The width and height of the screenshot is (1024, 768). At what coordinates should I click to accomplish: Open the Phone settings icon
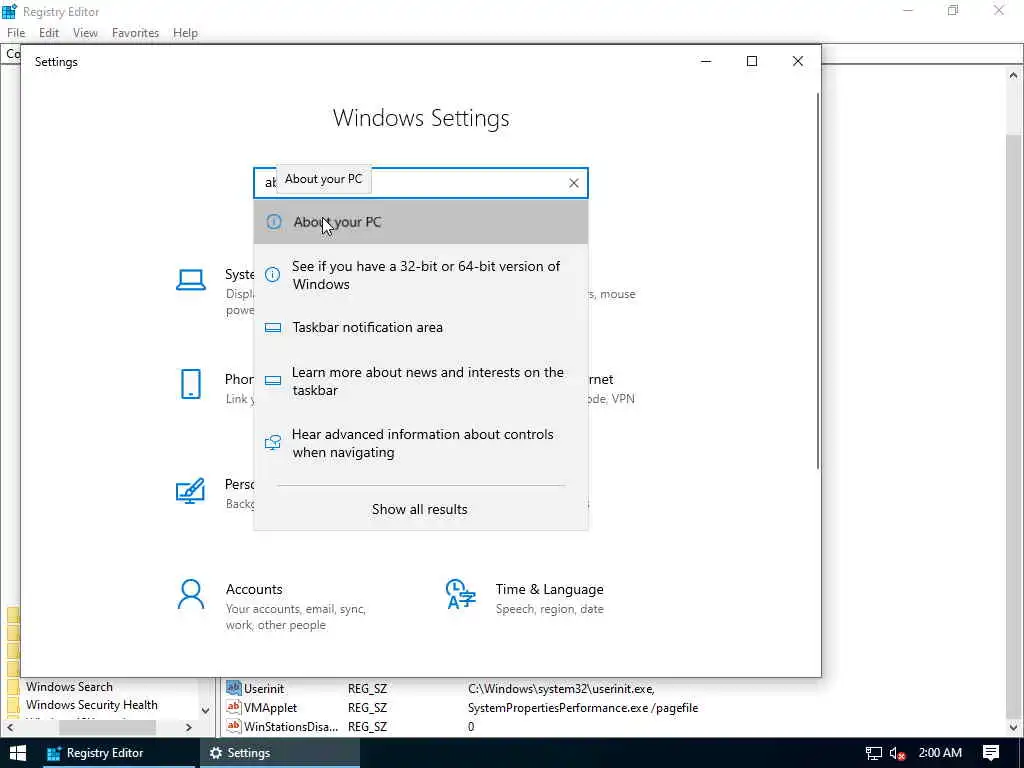tap(191, 384)
